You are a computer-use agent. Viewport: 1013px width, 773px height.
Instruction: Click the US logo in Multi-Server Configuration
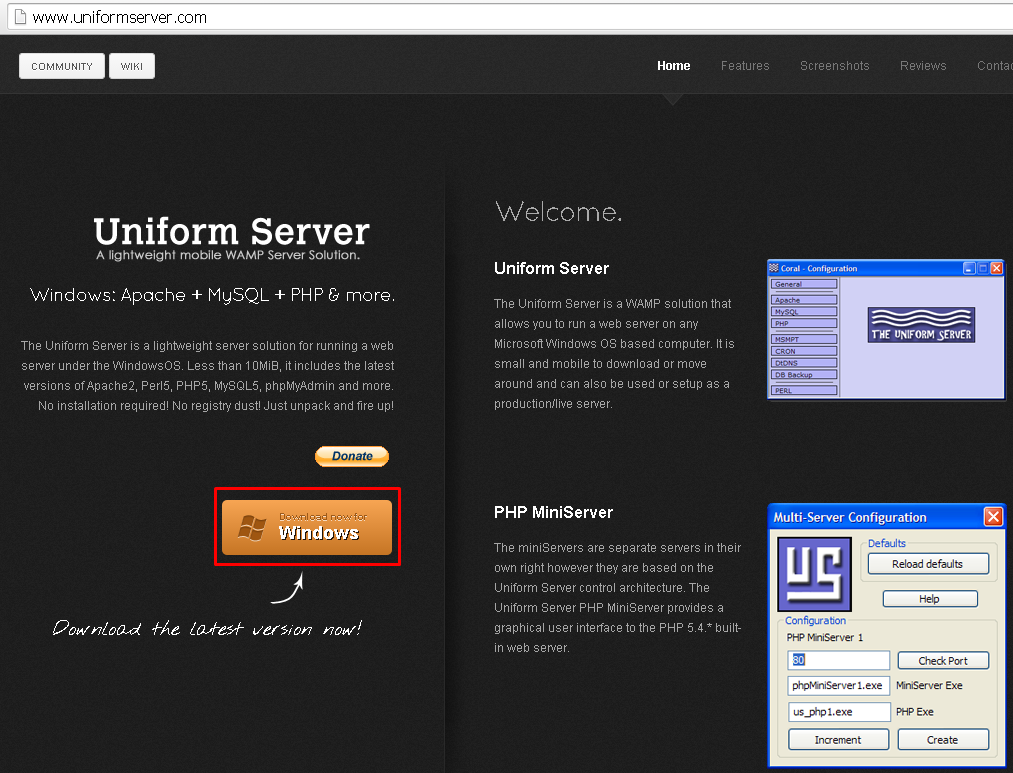click(814, 574)
